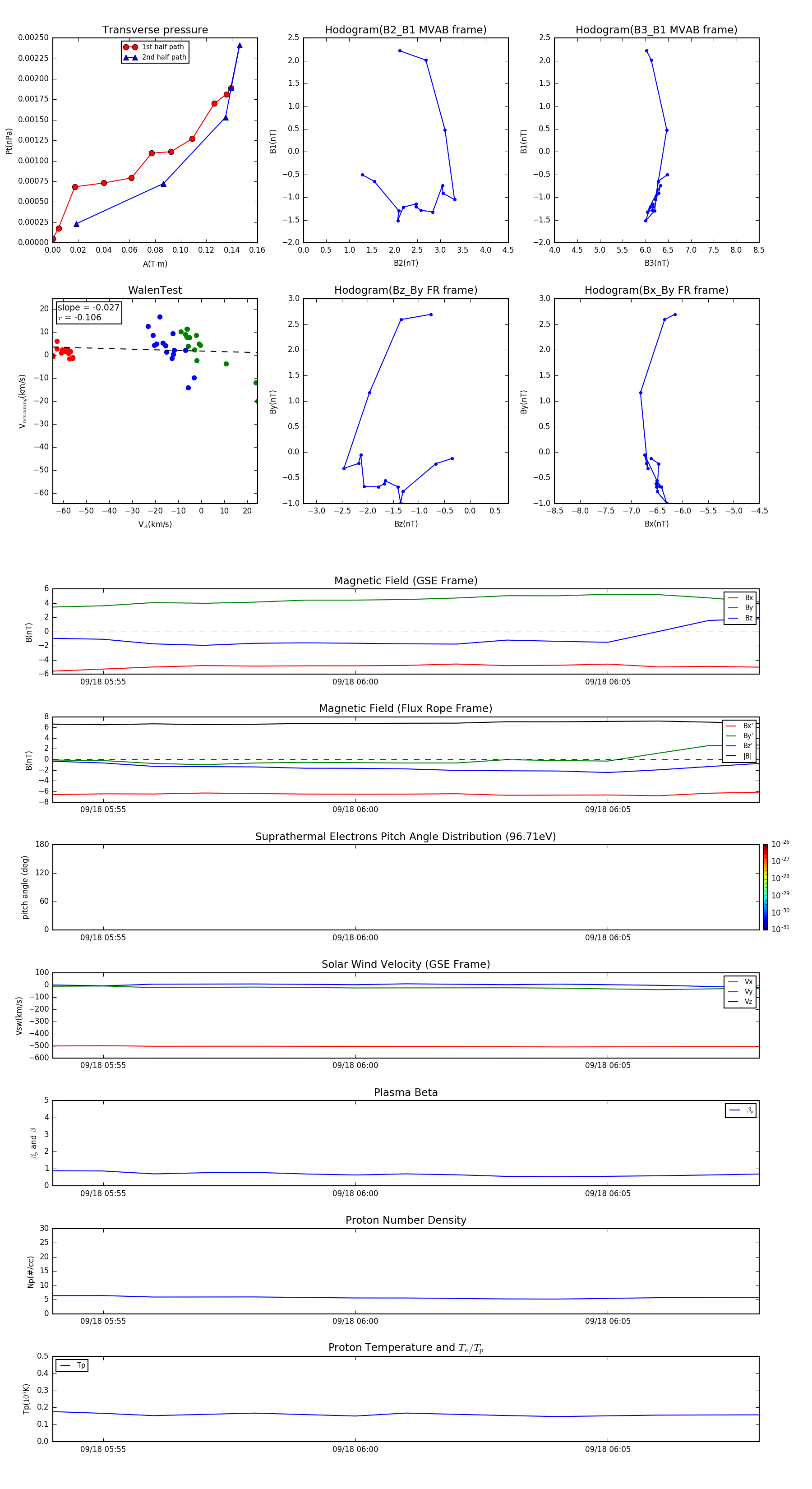The width and height of the screenshot is (812, 1489).
Task: Click the 'Solar Wind Velocity (GSE Frame)' title
Action: click(x=406, y=965)
